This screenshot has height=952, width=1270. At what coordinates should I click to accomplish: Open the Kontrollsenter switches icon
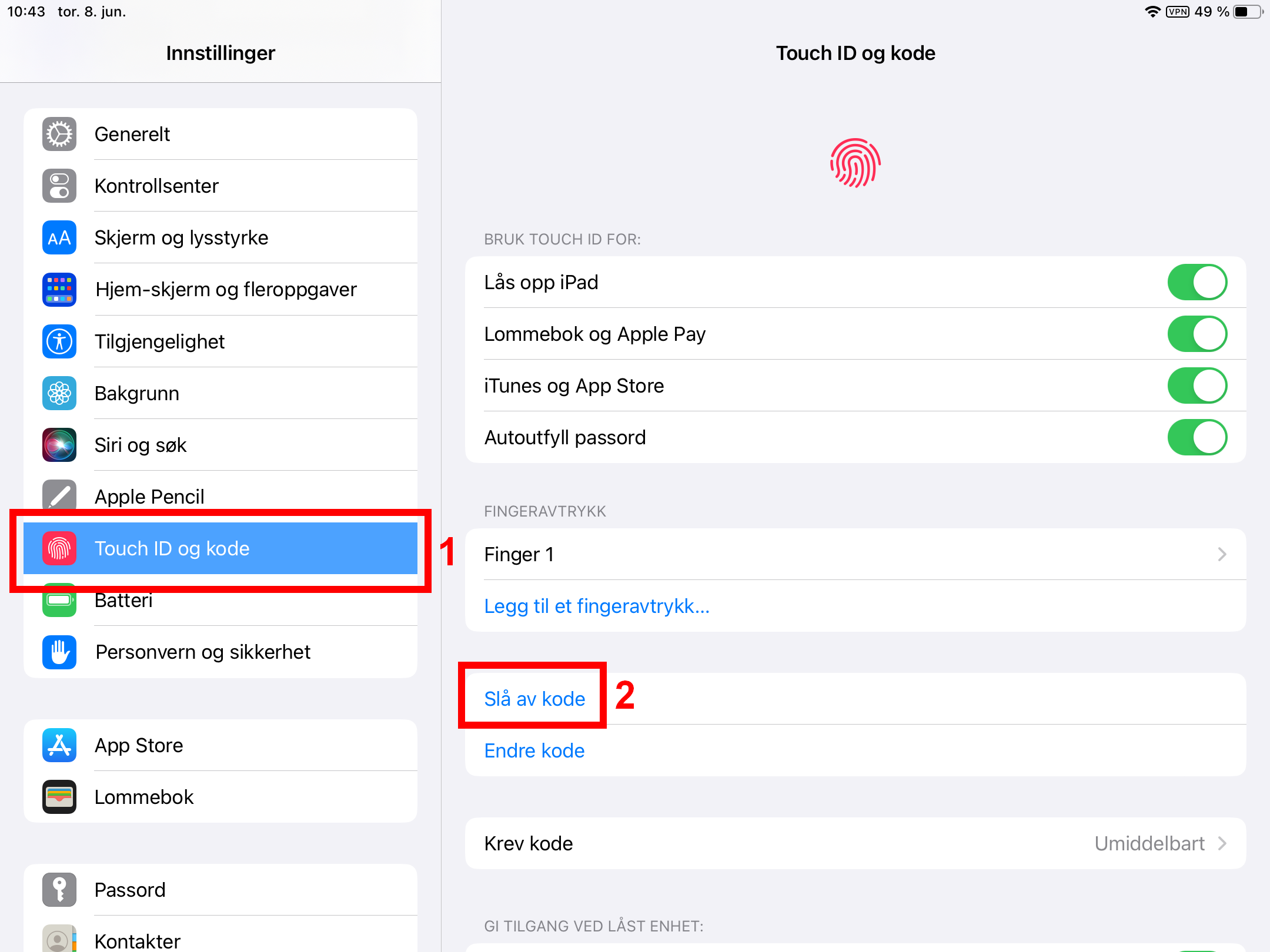pos(59,186)
